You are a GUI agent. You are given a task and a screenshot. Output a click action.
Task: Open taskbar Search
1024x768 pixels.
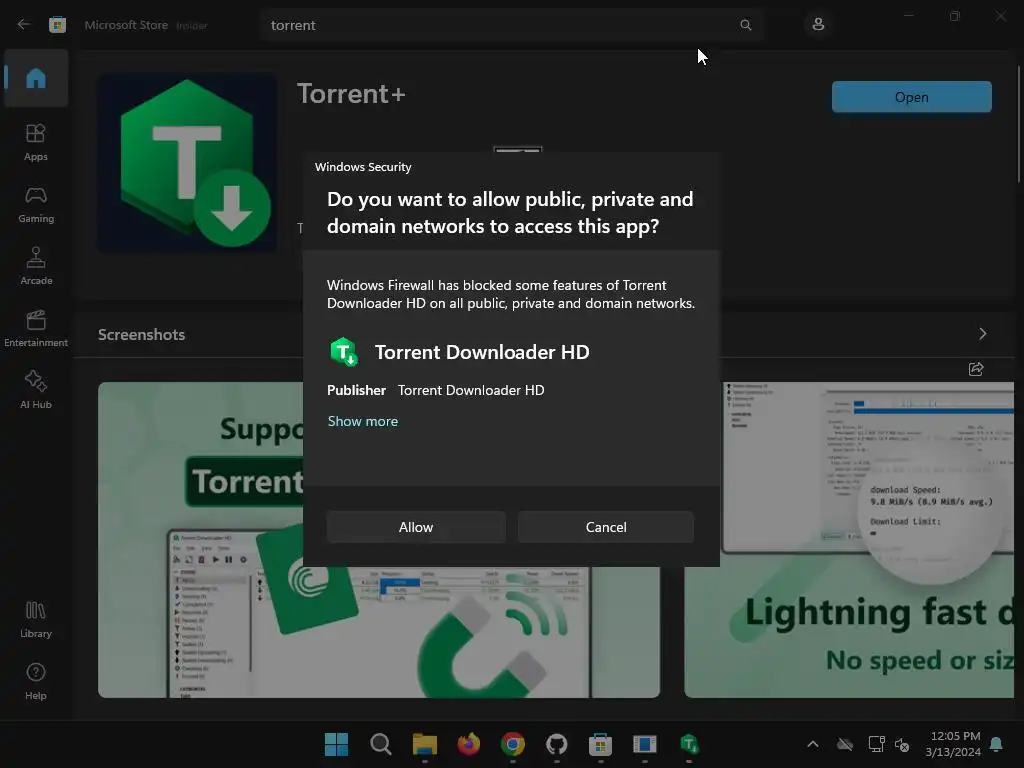point(380,744)
